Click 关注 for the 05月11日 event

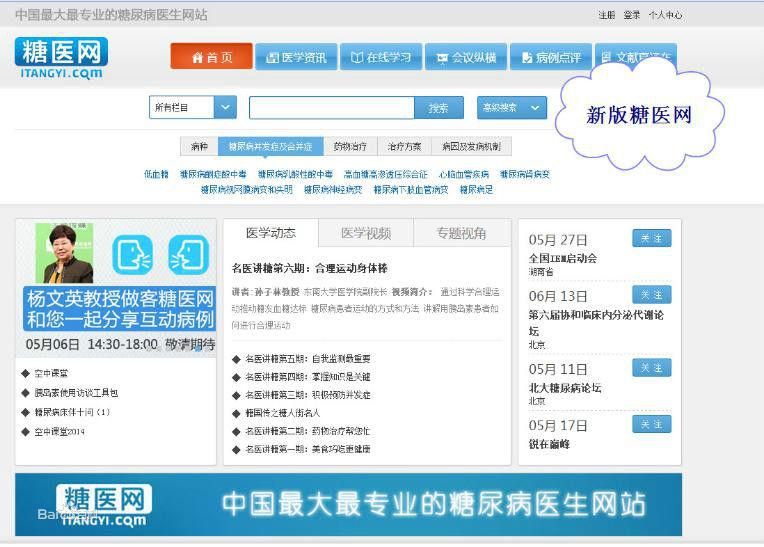pos(651,368)
